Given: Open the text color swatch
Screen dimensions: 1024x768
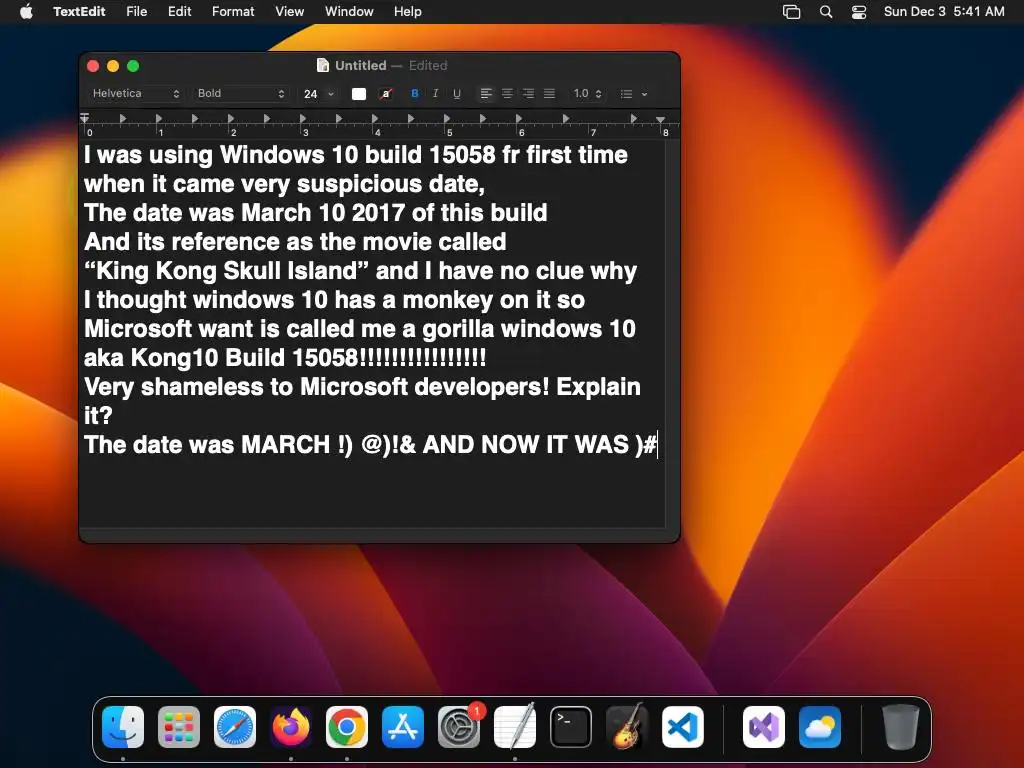Looking at the screenshot, I should coord(359,94).
